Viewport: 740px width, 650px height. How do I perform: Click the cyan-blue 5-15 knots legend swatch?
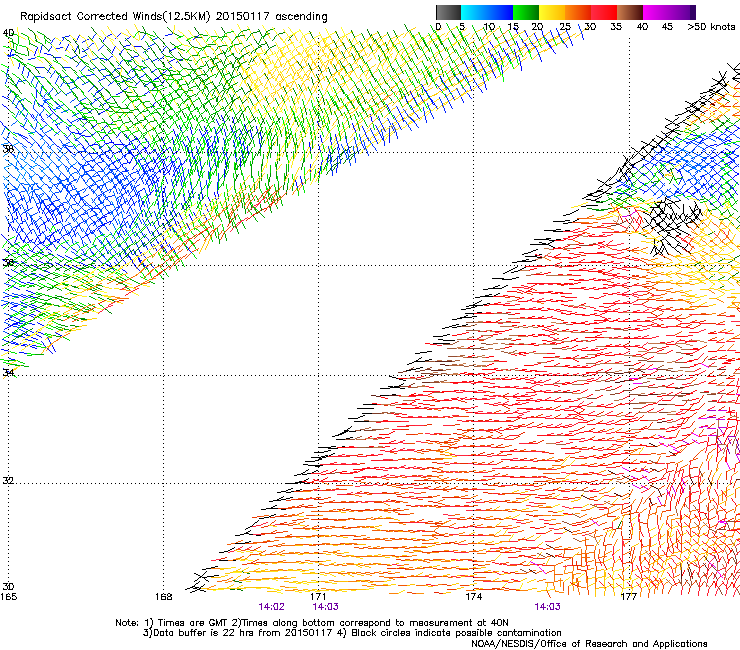[487, 12]
